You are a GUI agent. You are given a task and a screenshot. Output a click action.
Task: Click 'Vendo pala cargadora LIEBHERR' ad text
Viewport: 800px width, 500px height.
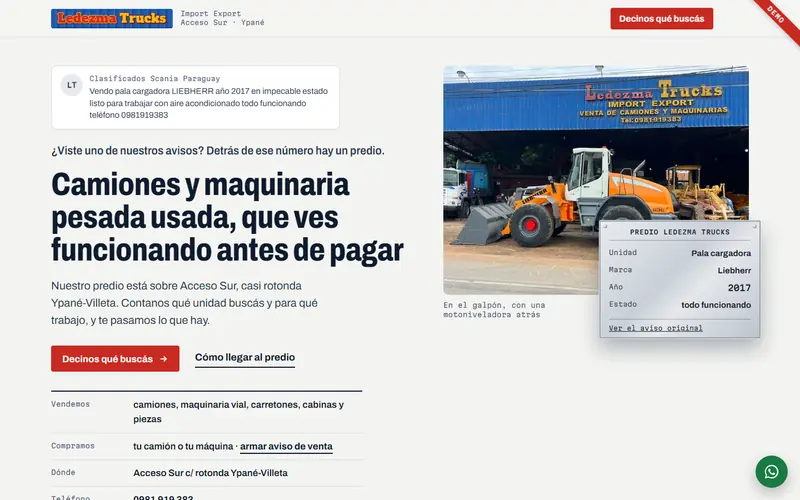(x=209, y=103)
